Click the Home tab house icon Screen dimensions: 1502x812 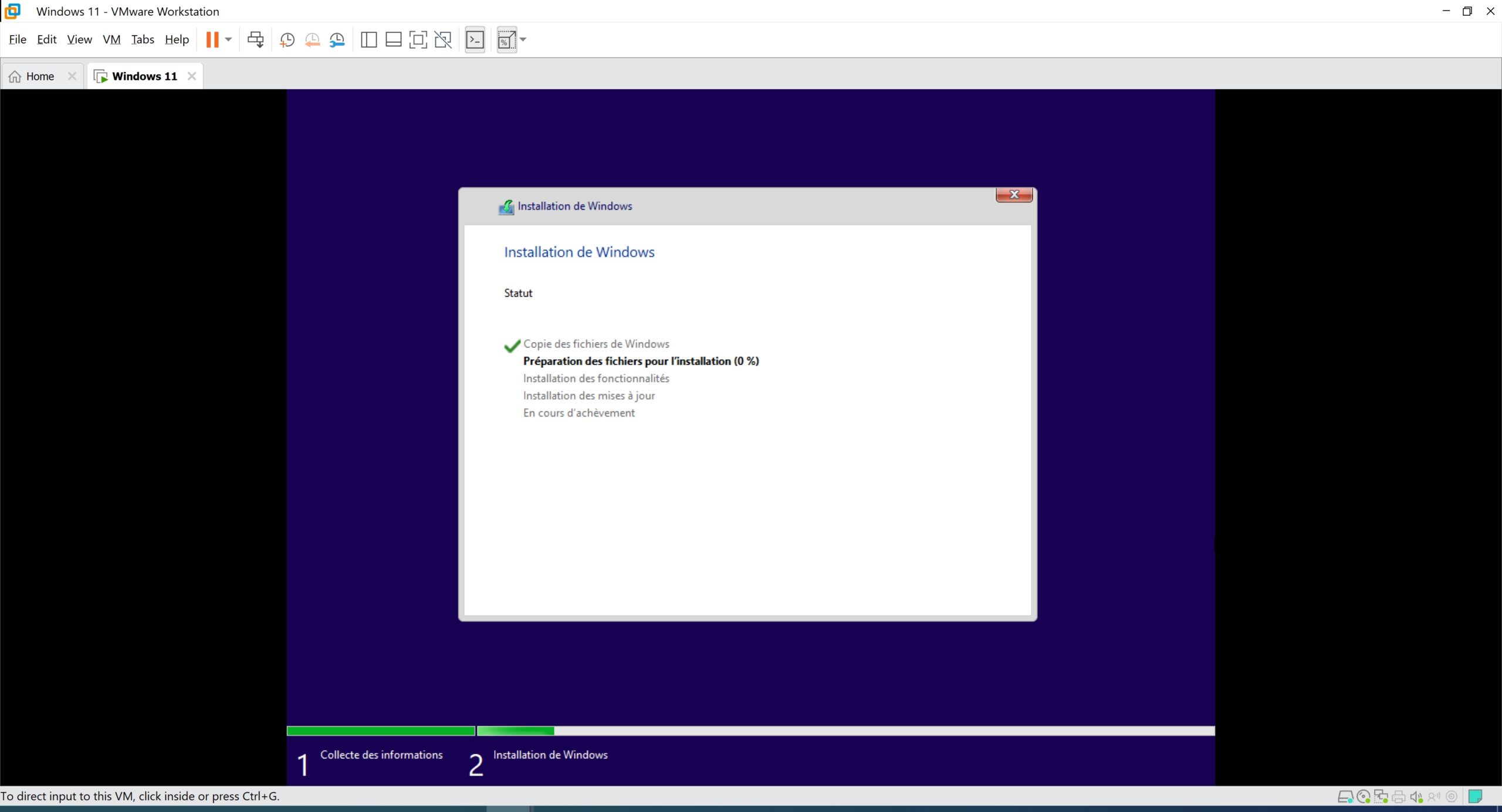15,76
